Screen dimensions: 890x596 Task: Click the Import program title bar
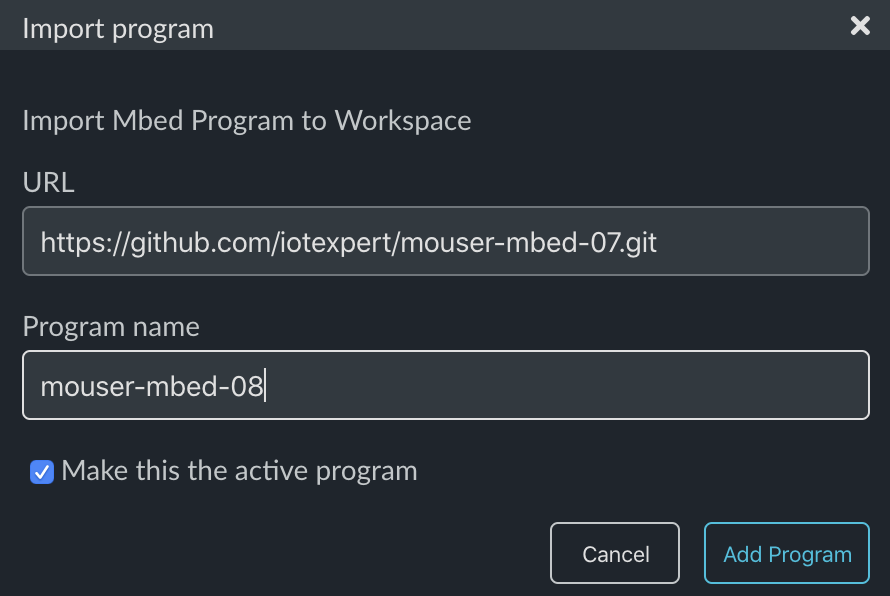pos(445,25)
